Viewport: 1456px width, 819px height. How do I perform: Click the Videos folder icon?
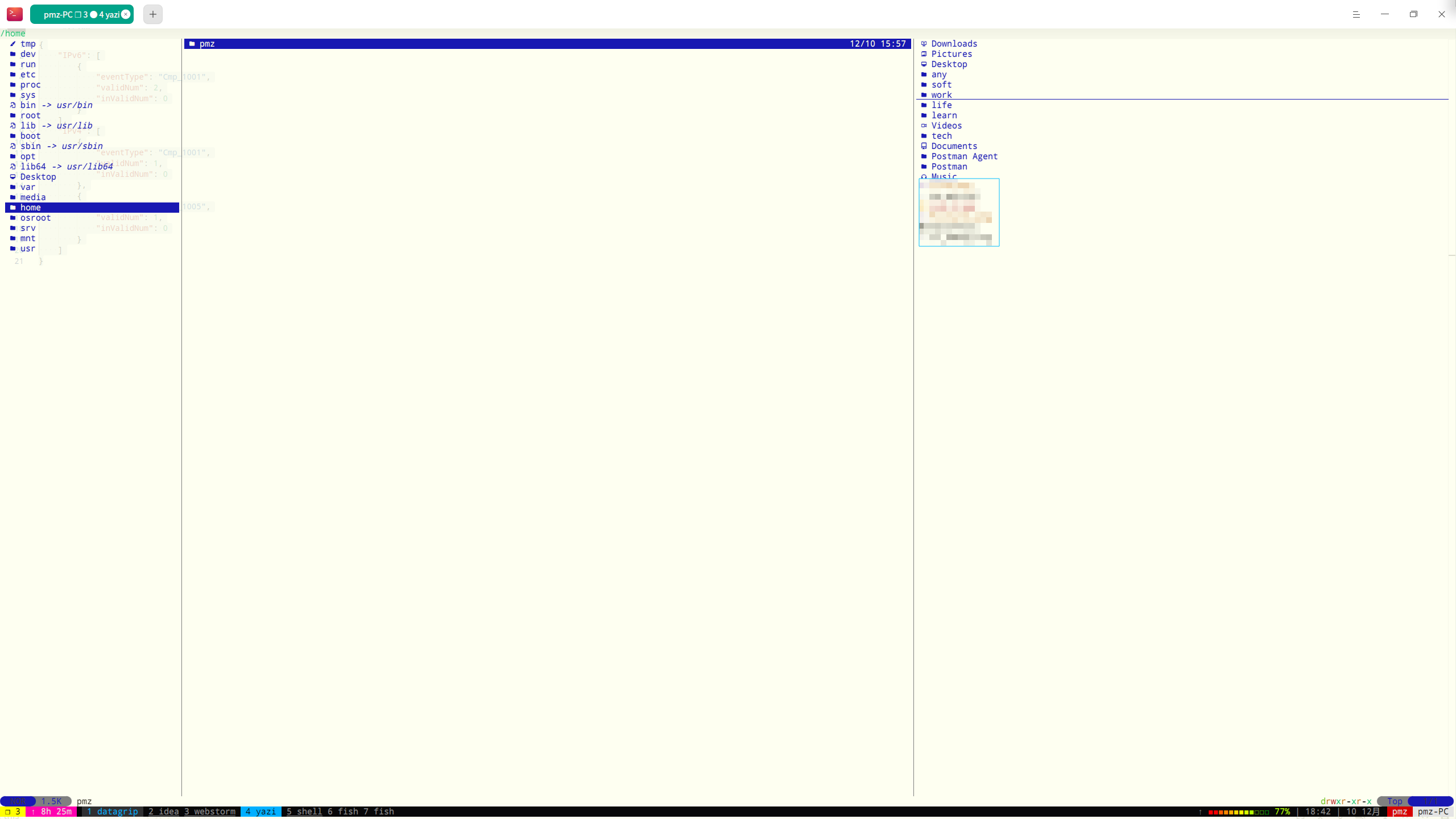point(924,126)
